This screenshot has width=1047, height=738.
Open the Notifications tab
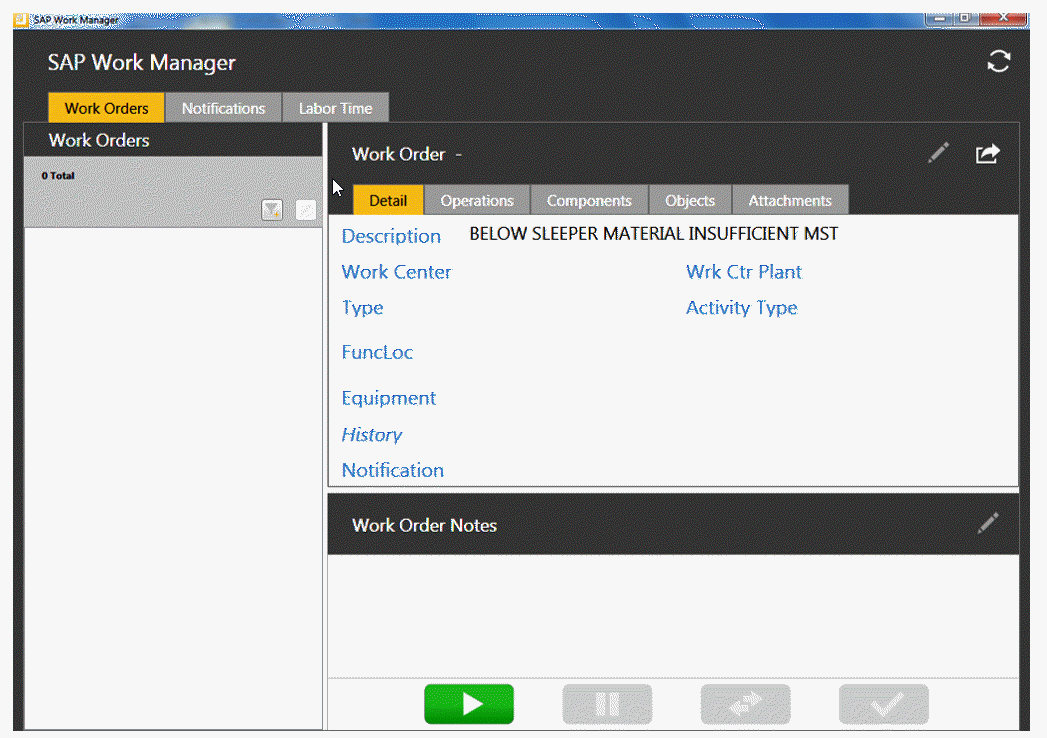223,108
